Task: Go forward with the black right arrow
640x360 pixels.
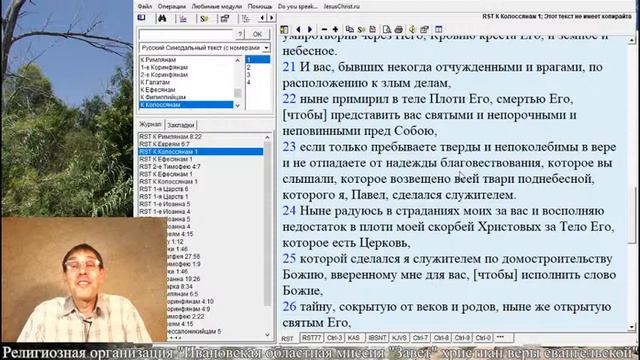Action: [310, 29]
